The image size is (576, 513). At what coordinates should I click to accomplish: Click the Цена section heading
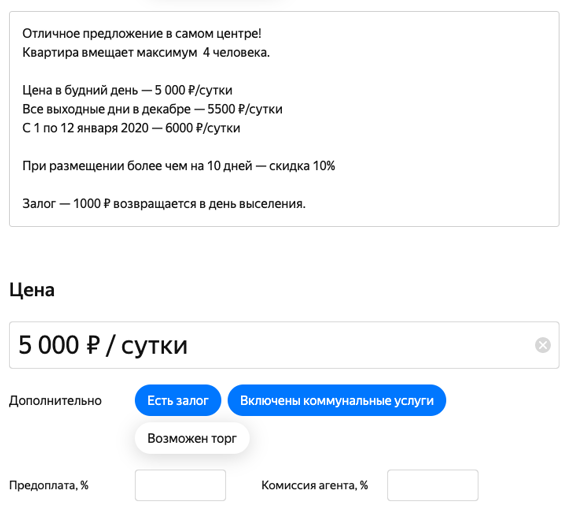click(32, 290)
